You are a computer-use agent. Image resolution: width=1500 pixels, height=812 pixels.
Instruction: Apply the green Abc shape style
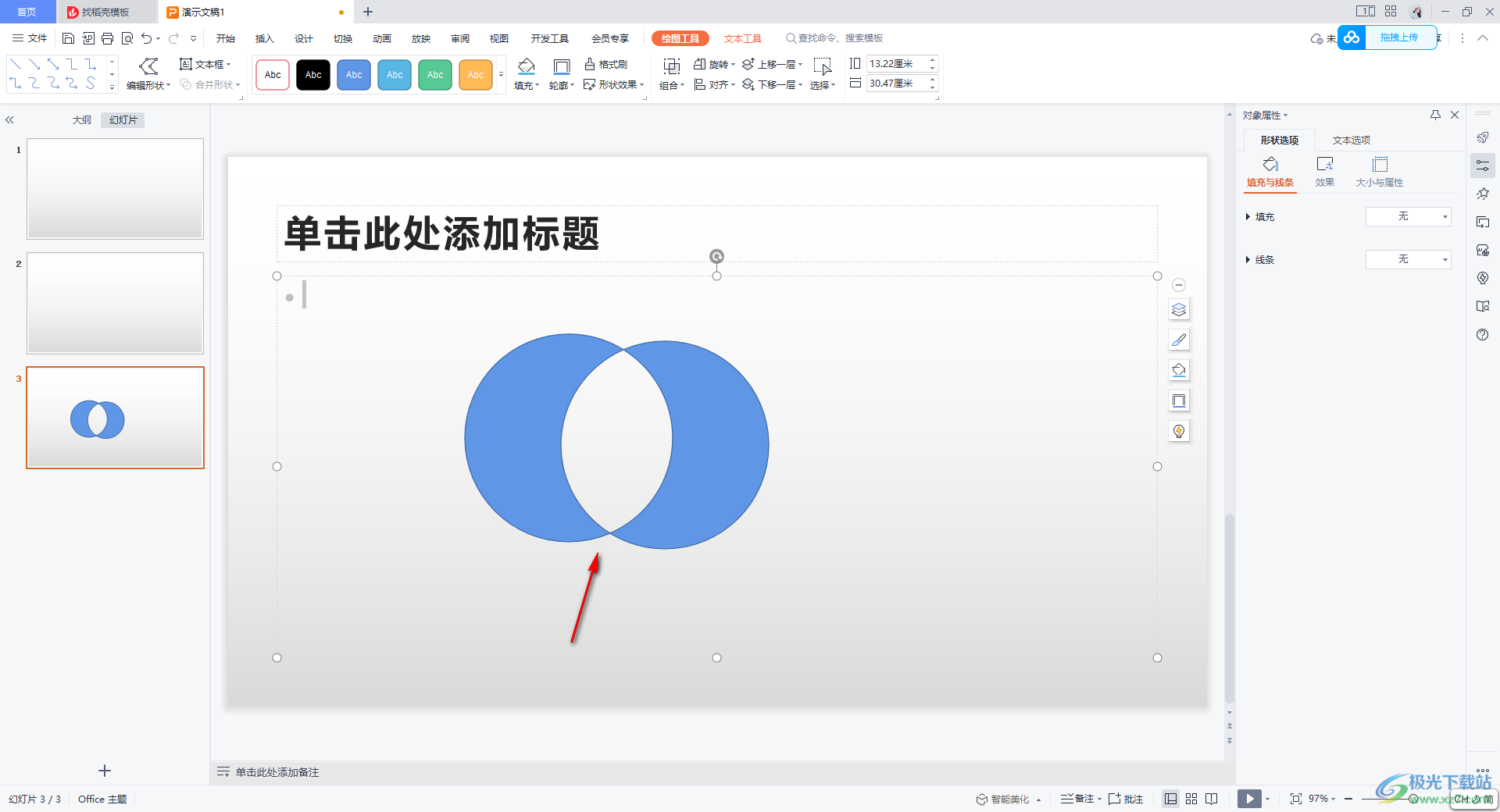(x=435, y=75)
